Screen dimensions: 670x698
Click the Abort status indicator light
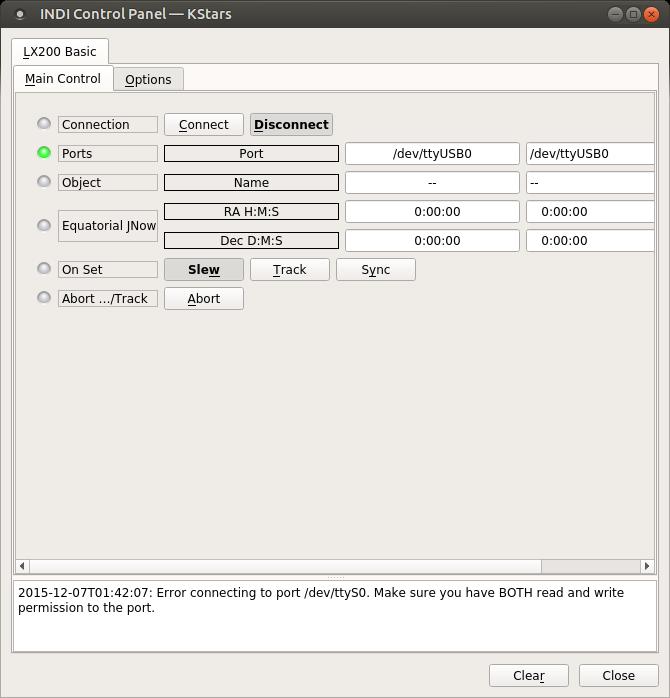tap(44, 297)
